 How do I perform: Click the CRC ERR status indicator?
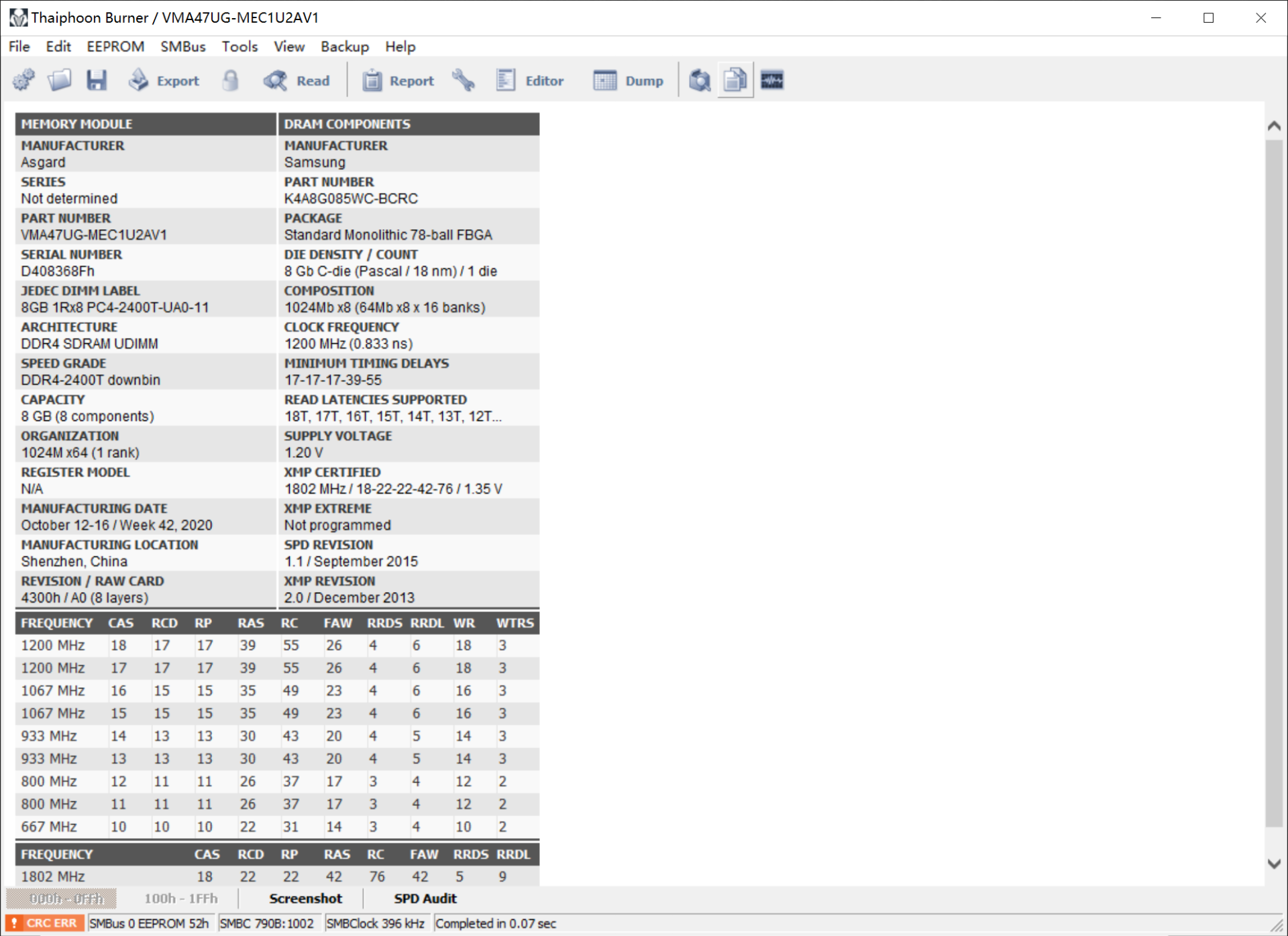point(45,923)
